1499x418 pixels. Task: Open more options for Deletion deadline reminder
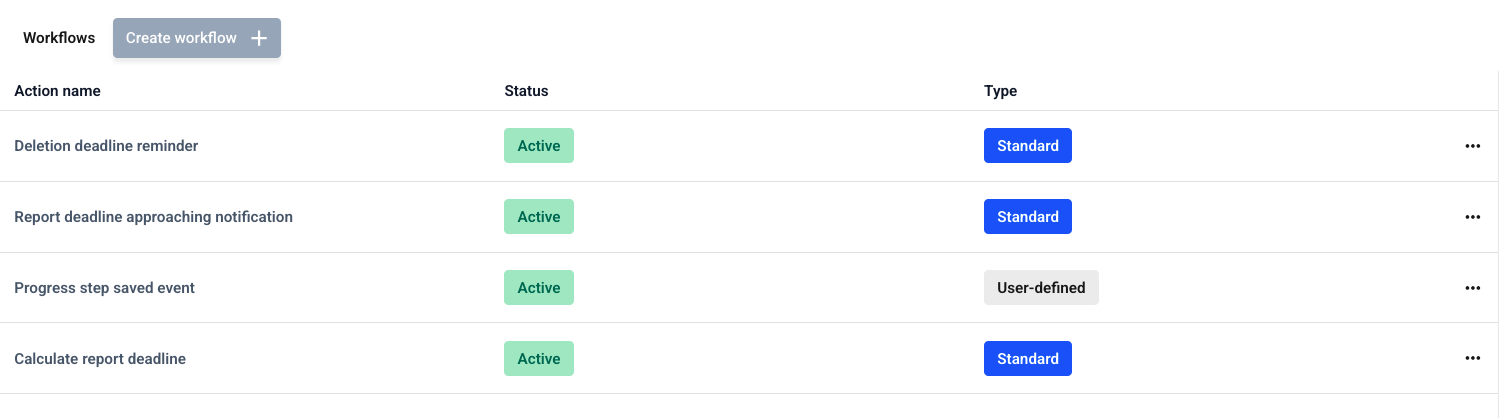[1472, 146]
